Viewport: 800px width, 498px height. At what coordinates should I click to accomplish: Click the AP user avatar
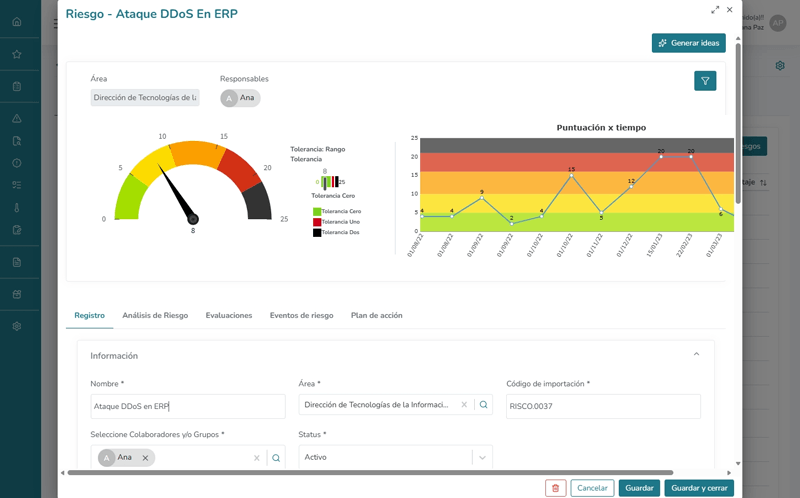[x=778, y=23]
